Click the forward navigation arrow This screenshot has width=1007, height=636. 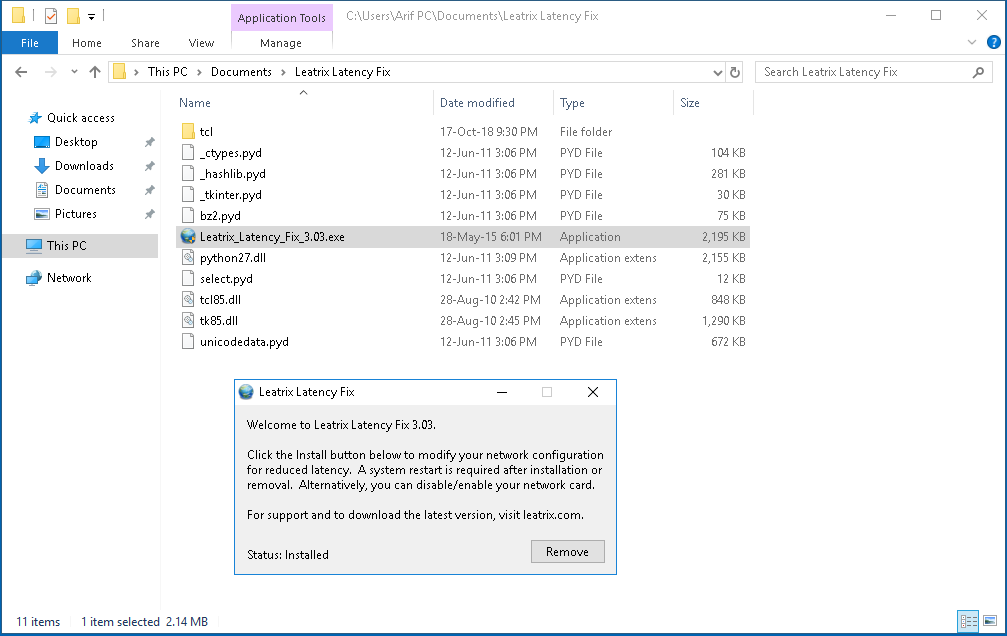50,72
